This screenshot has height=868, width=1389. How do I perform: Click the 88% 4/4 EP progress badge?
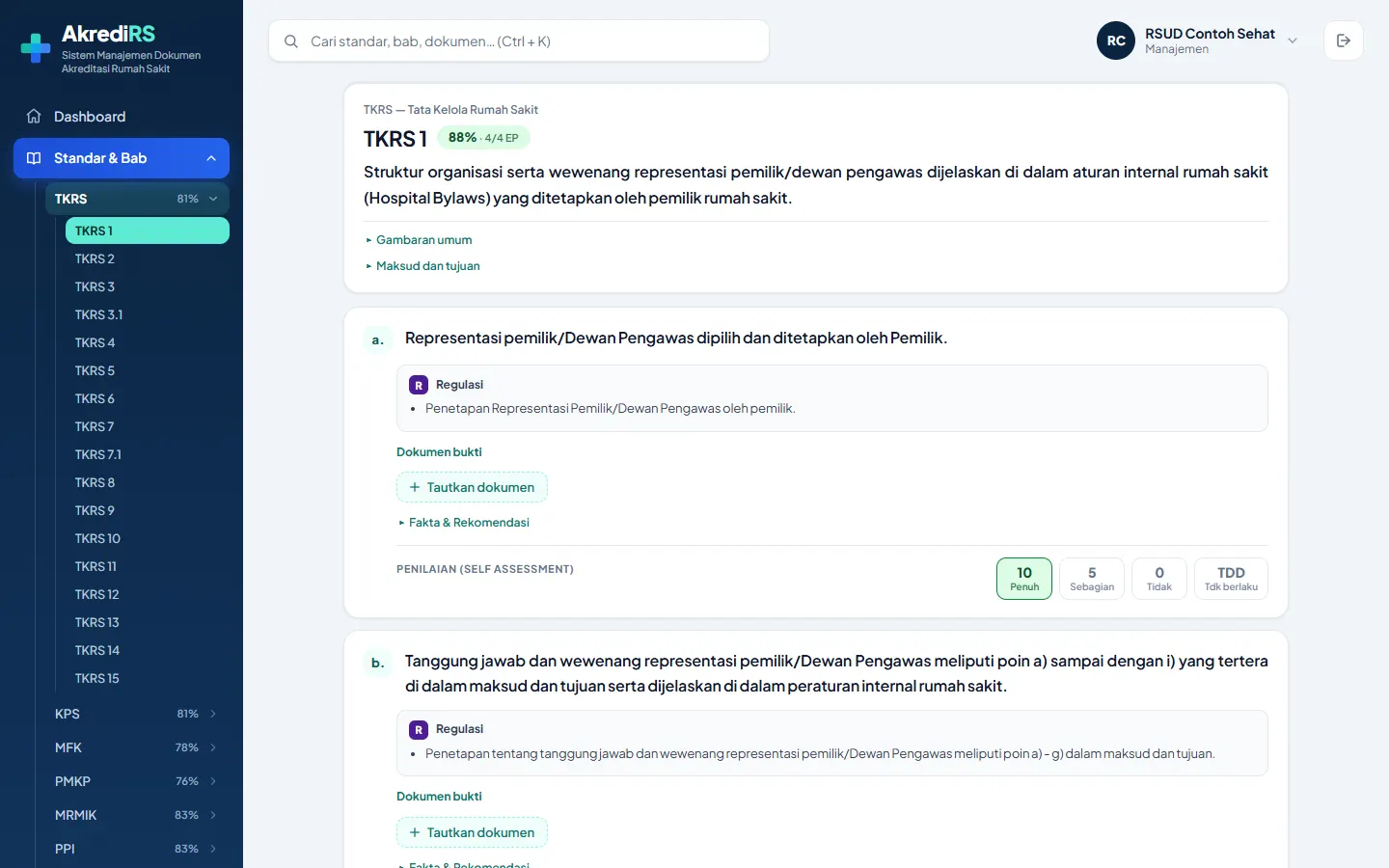click(x=483, y=138)
